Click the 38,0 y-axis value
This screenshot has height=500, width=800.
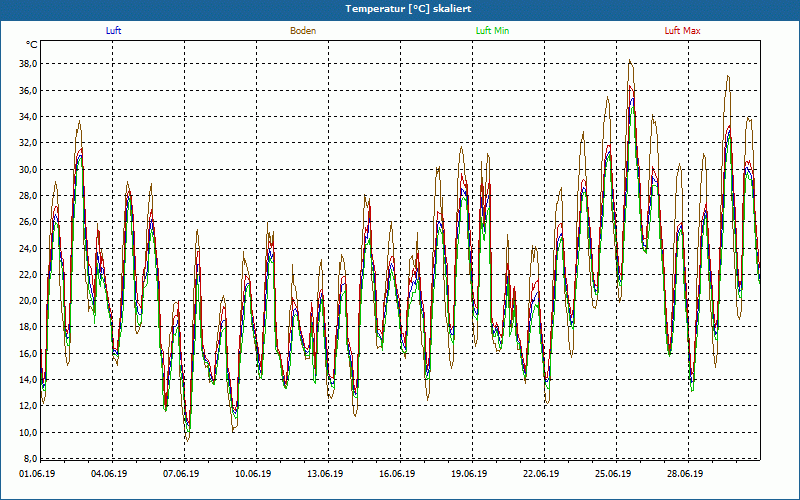28,64
